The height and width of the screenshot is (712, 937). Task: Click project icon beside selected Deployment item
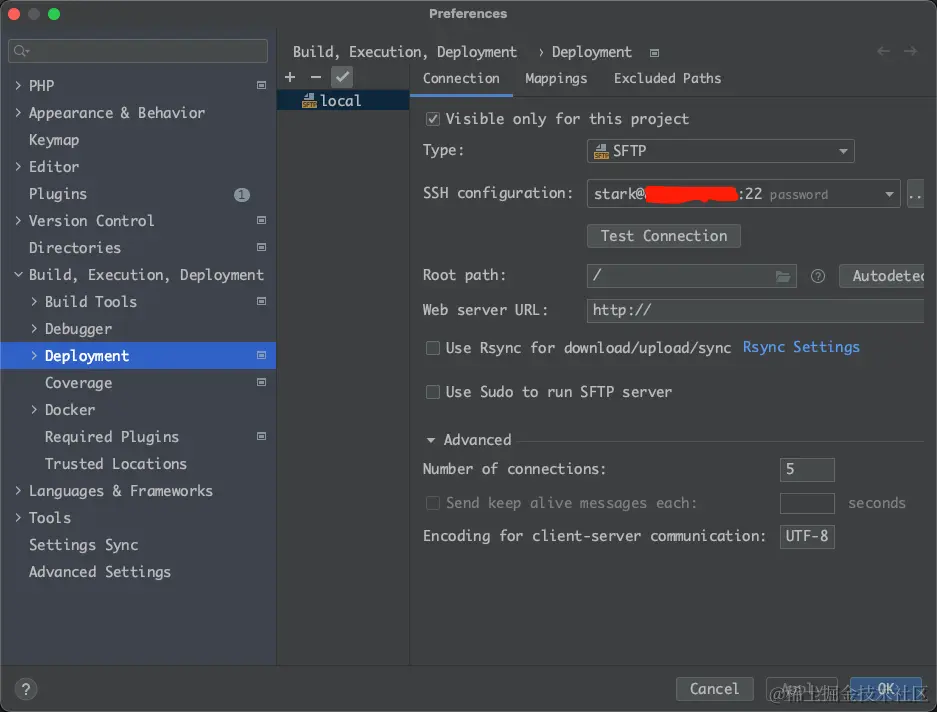[261, 355]
